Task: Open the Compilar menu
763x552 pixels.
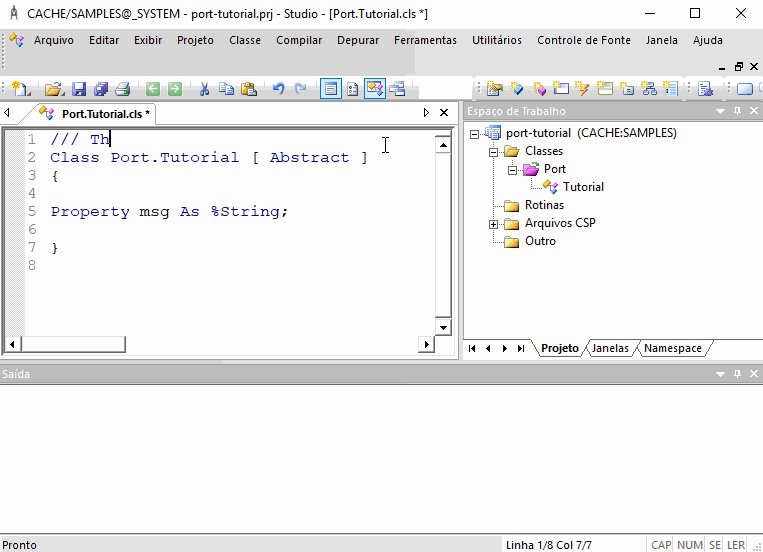Action: pos(299,40)
